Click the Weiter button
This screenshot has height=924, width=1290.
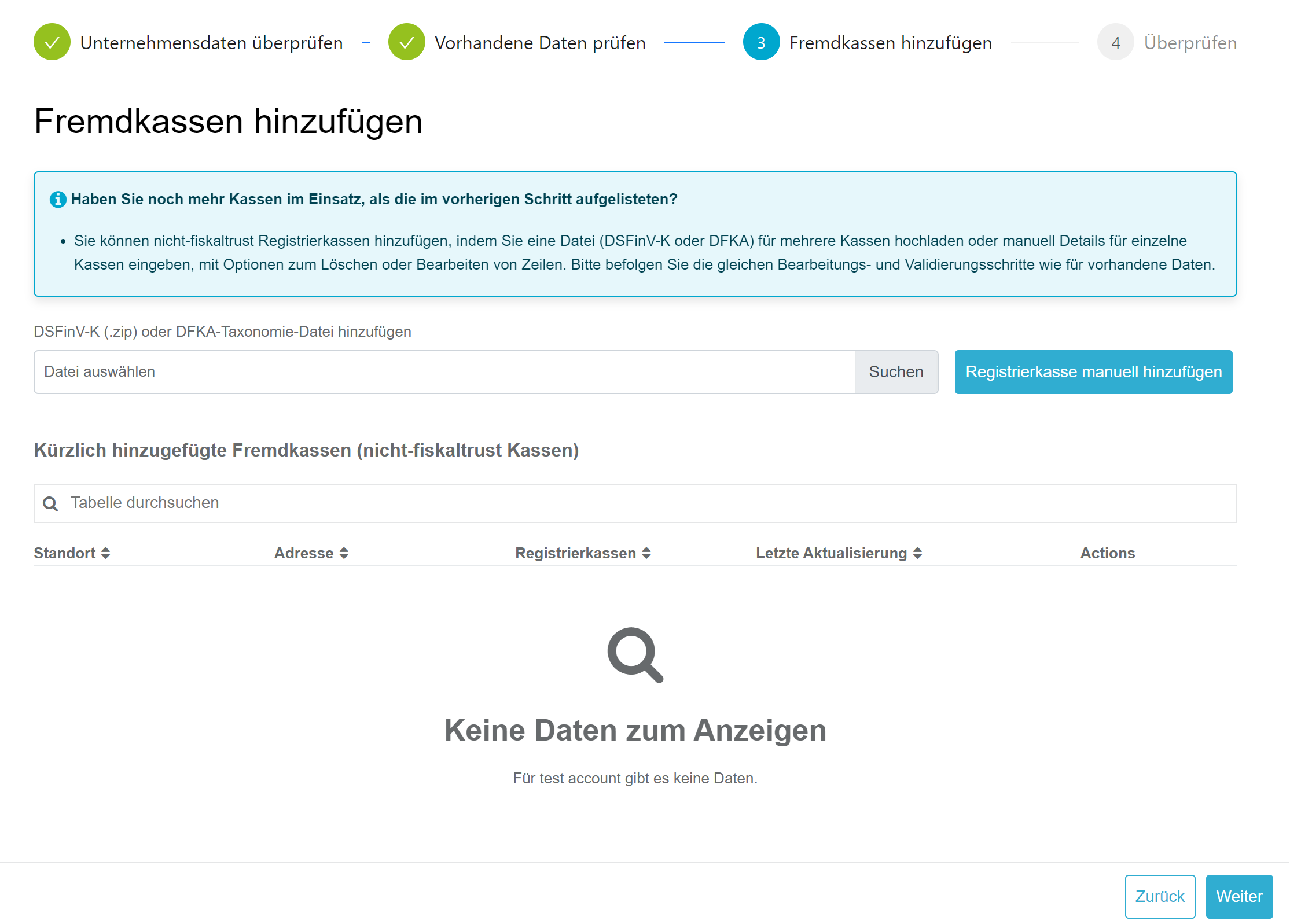[1239, 896]
